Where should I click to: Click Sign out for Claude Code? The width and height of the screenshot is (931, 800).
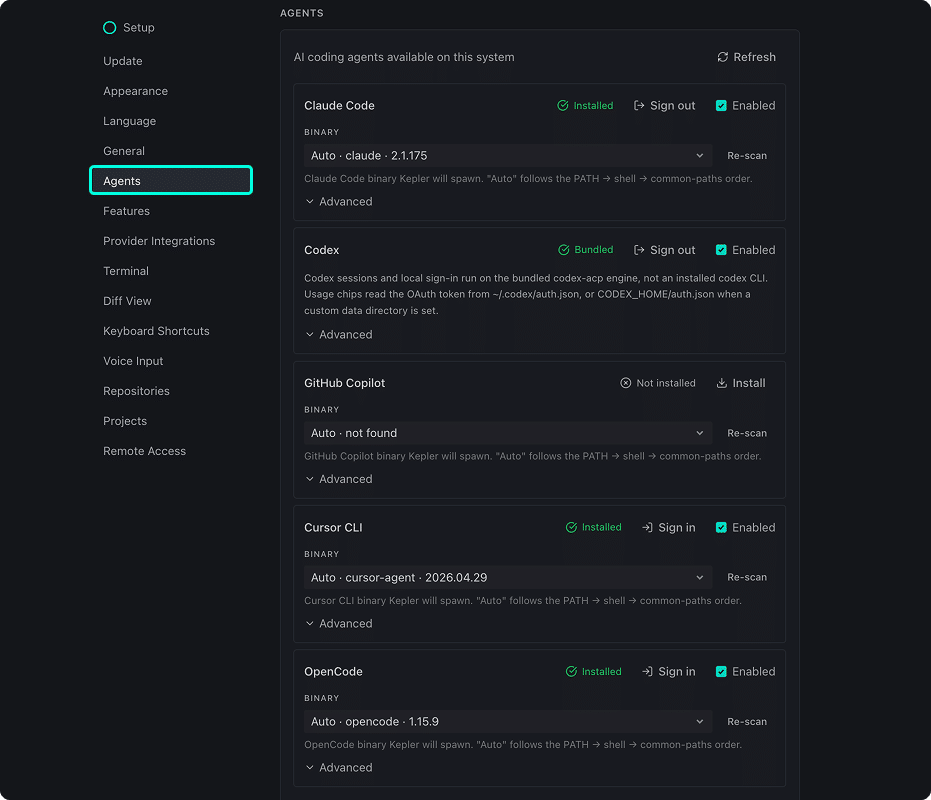(x=664, y=106)
